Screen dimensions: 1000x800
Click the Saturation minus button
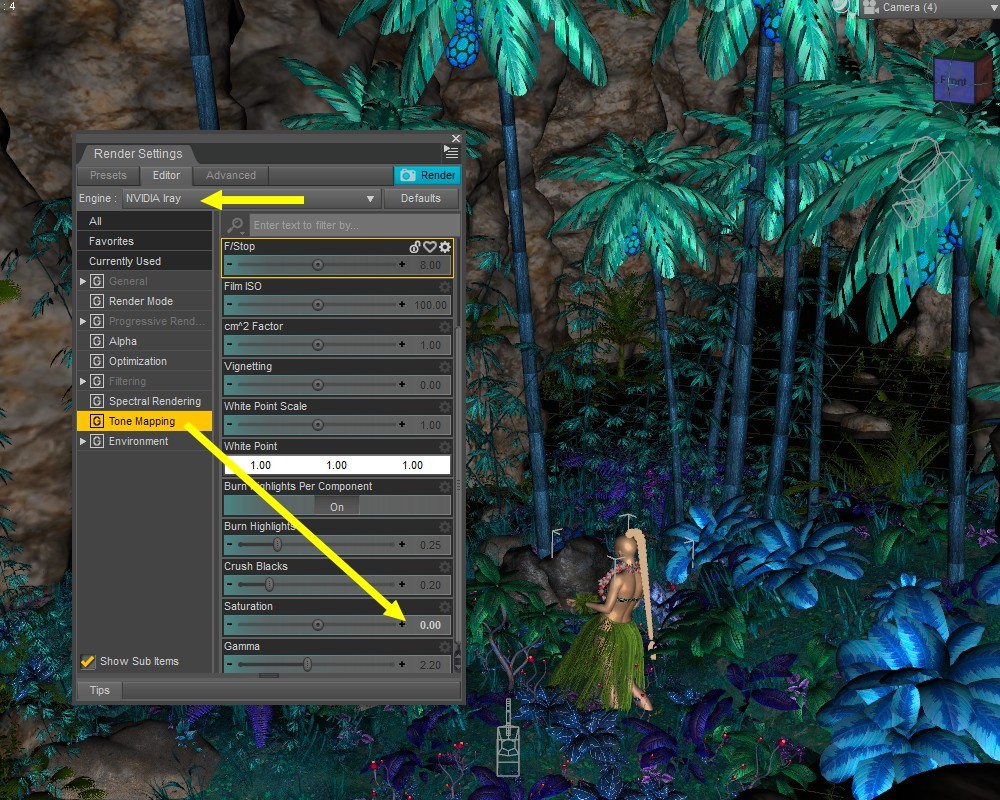pos(230,625)
